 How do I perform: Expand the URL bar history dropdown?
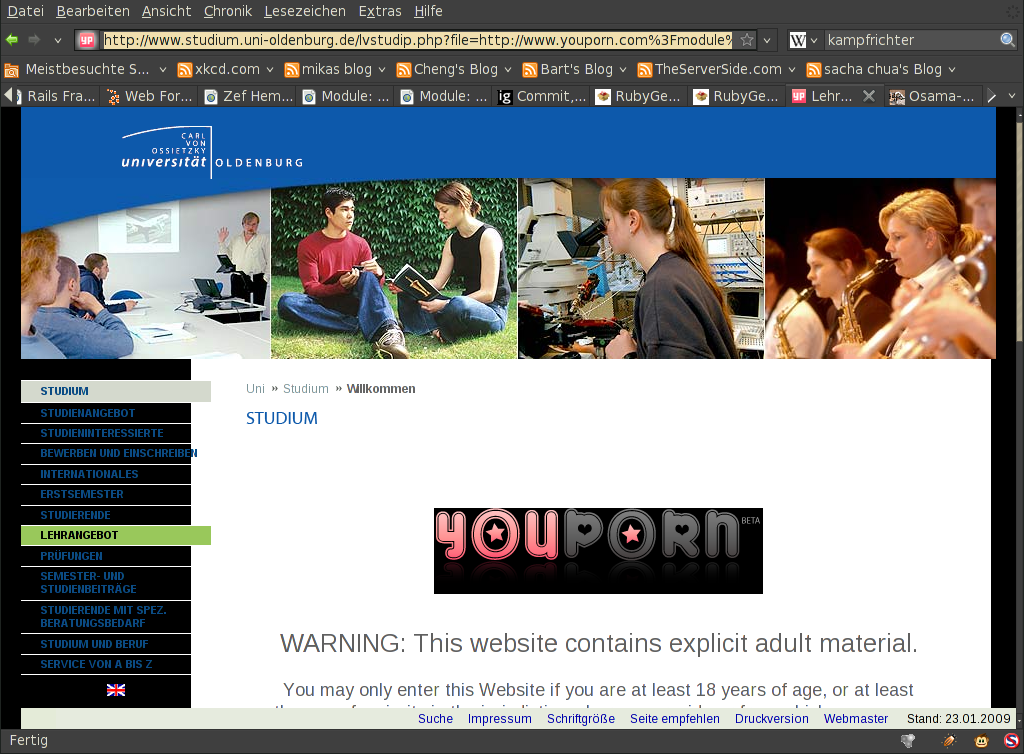pos(767,40)
